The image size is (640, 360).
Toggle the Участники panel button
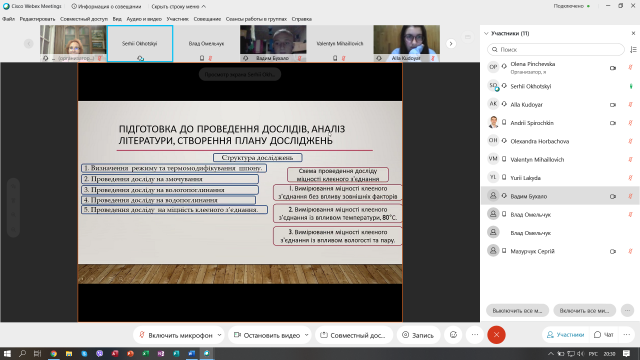[x=565, y=335]
